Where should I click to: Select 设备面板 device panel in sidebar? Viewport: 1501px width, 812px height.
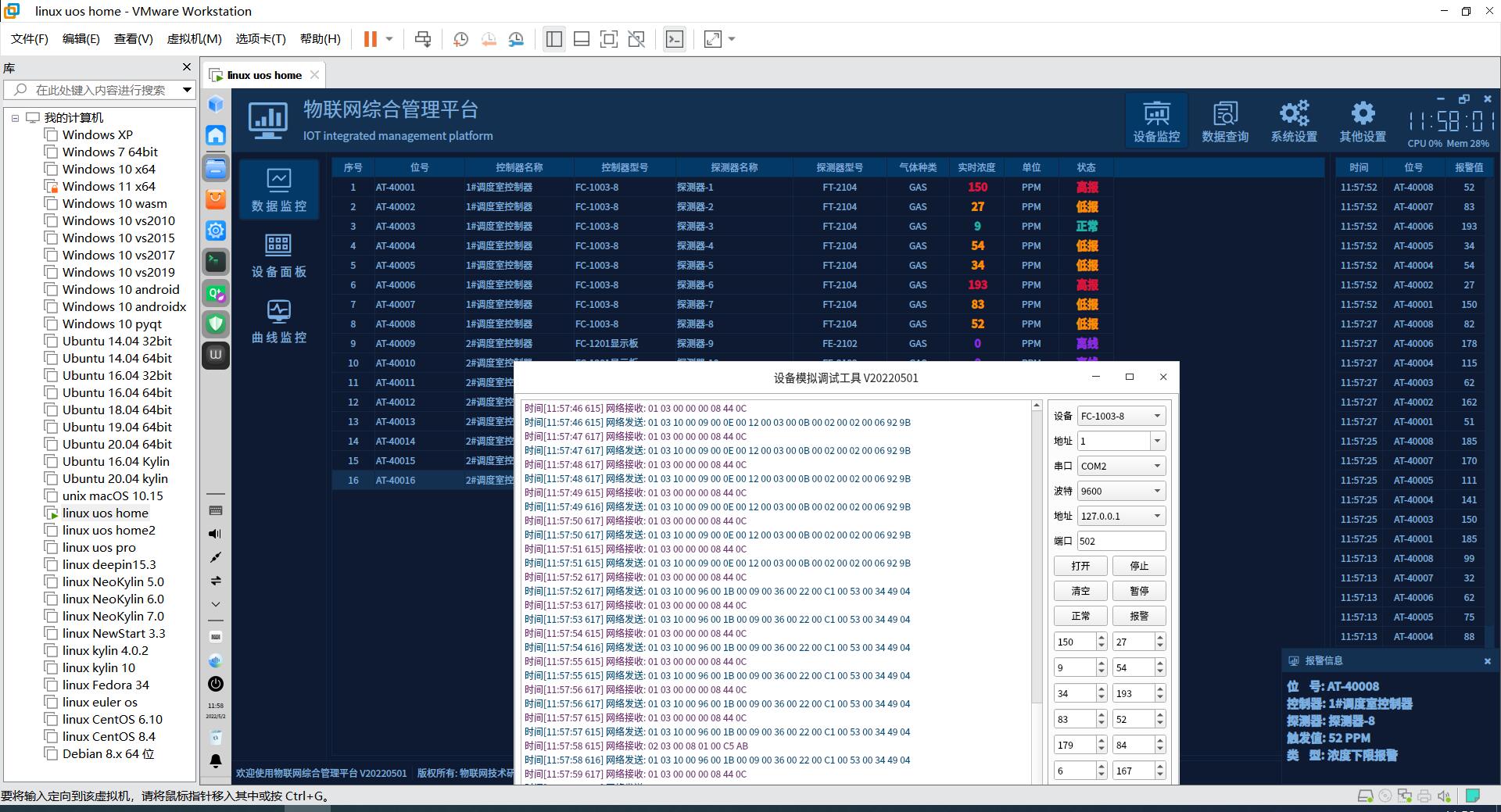click(278, 256)
